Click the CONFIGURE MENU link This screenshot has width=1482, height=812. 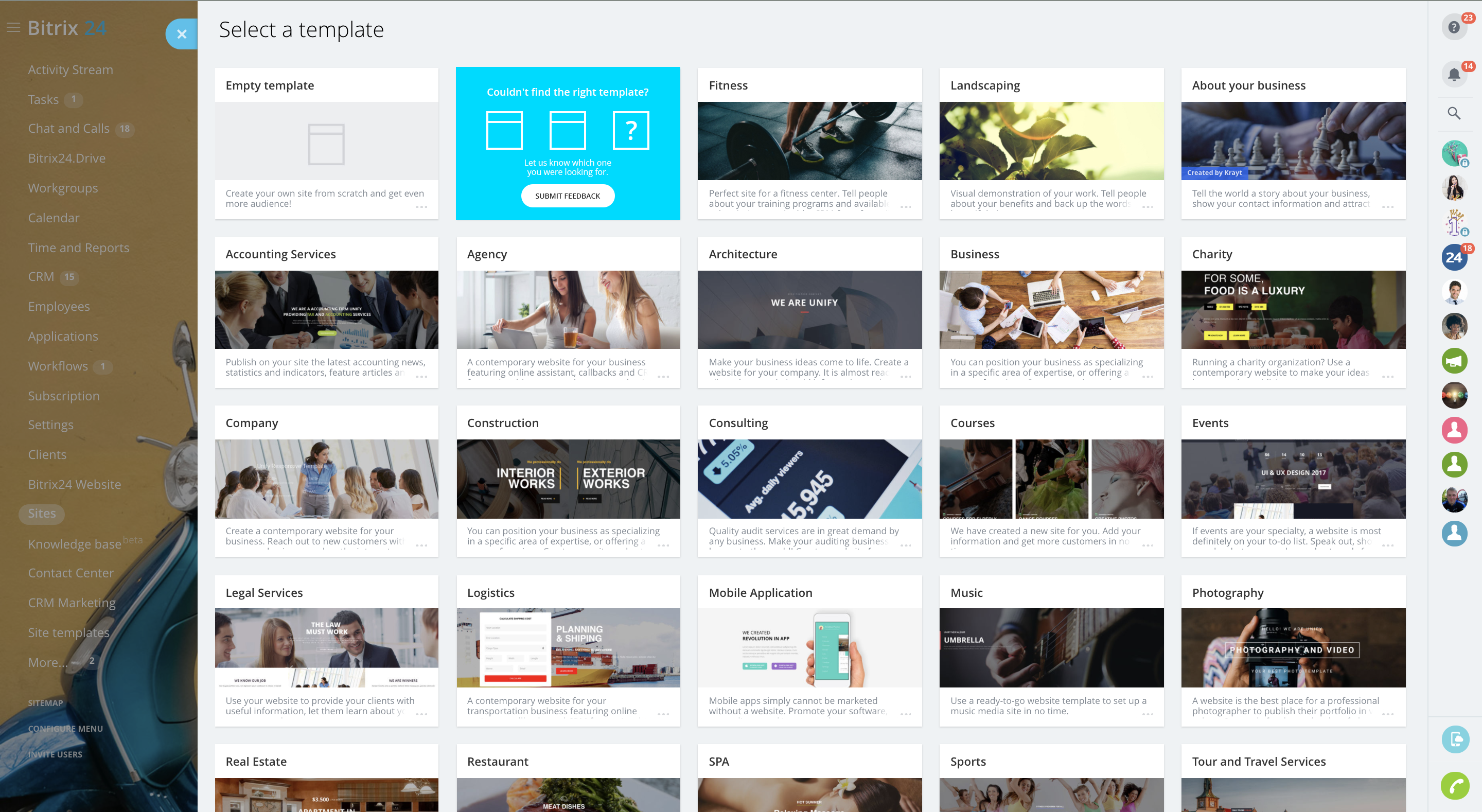(x=65, y=729)
